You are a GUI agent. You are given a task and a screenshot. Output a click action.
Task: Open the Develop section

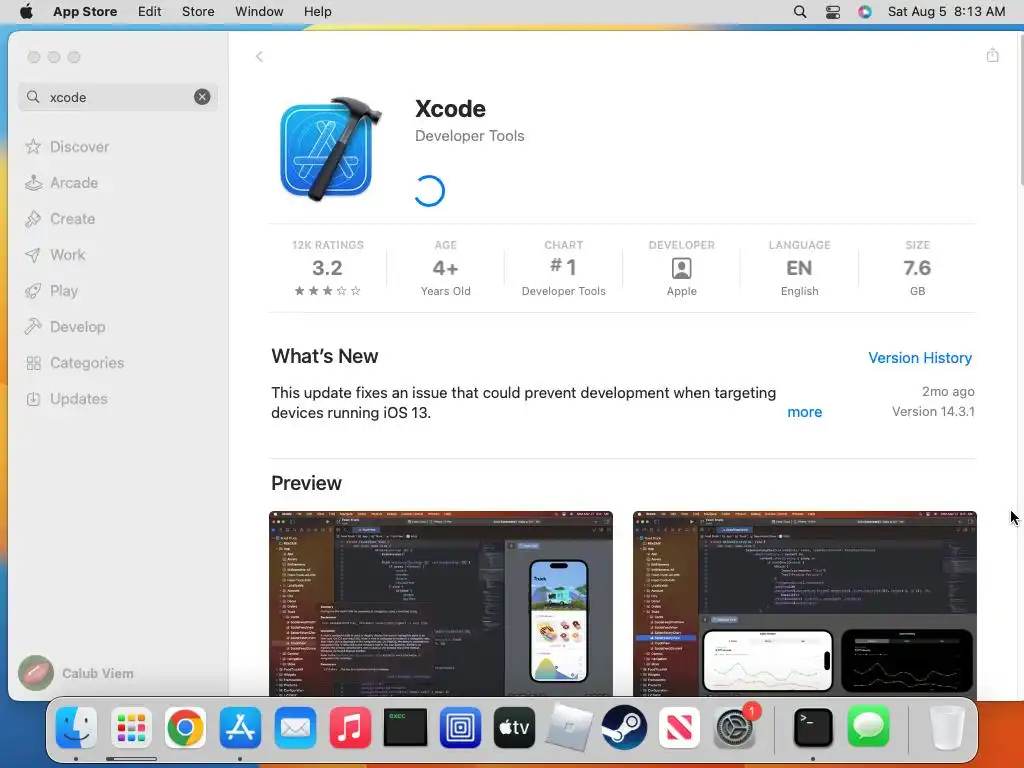coord(65,327)
